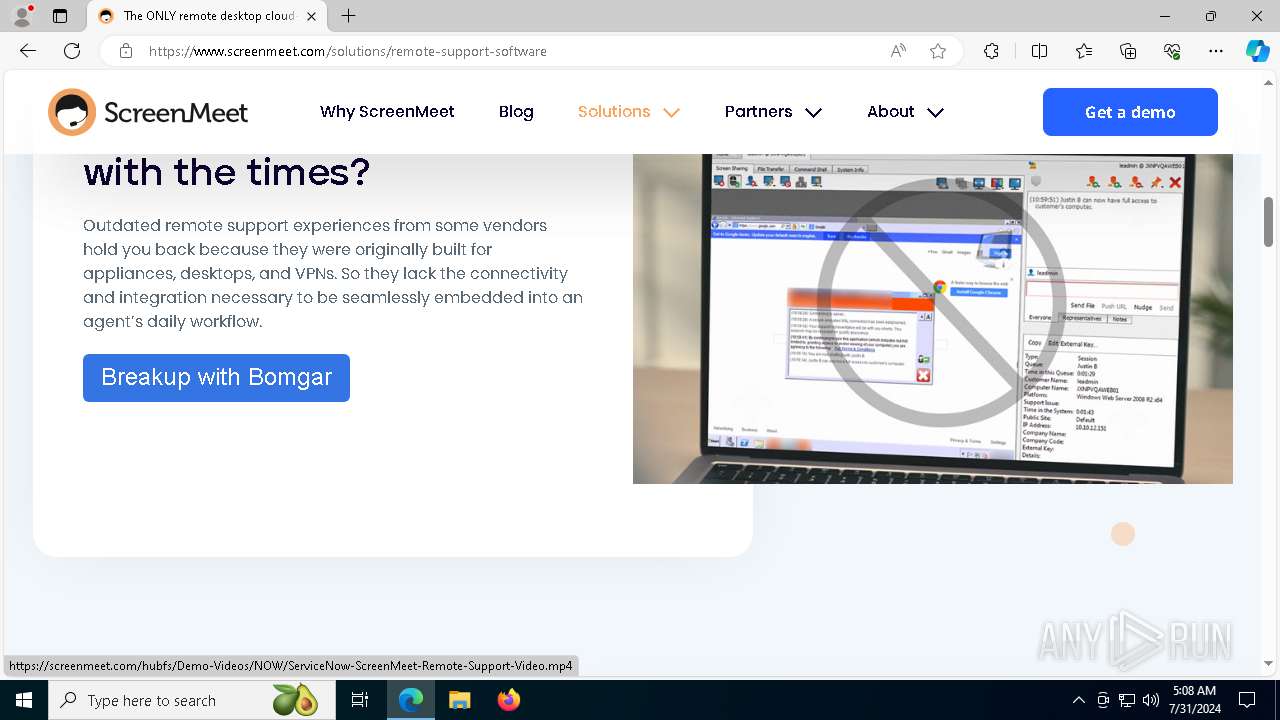1280x720 pixels.
Task: Click the laptop Bomgar screenshot image
Action: coord(932,319)
